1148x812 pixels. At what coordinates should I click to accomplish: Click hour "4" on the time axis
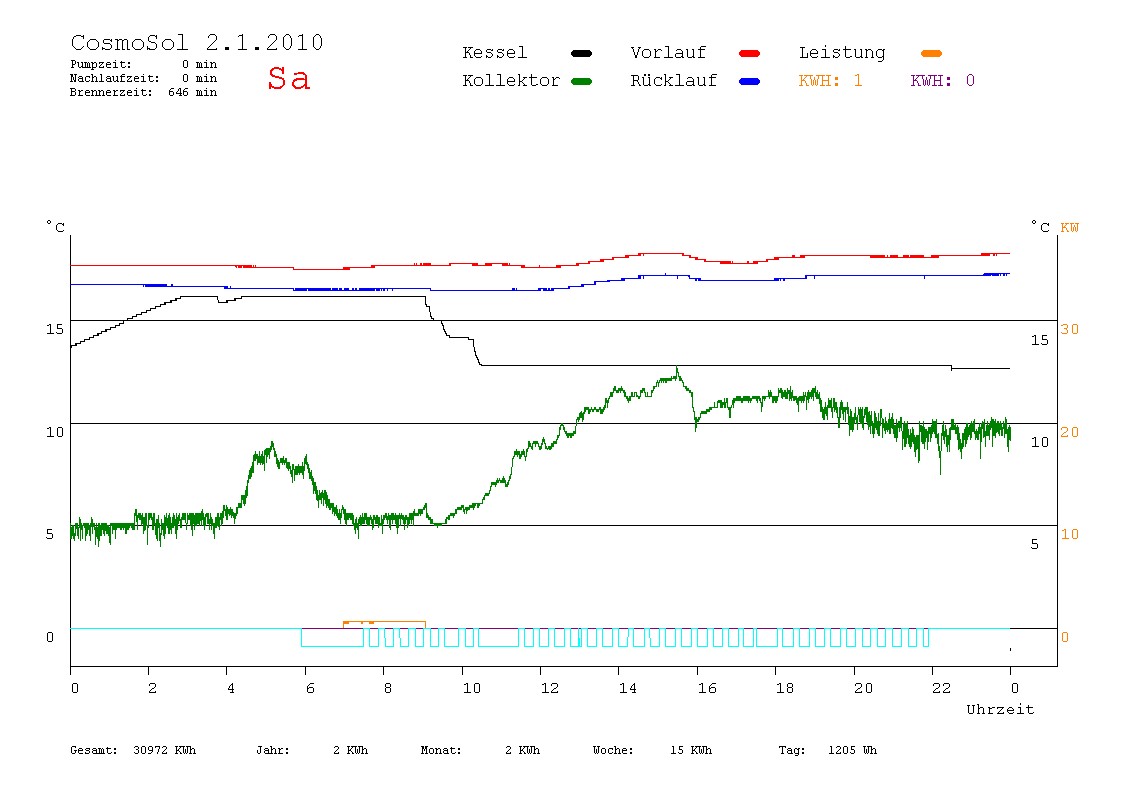click(231, 688)
